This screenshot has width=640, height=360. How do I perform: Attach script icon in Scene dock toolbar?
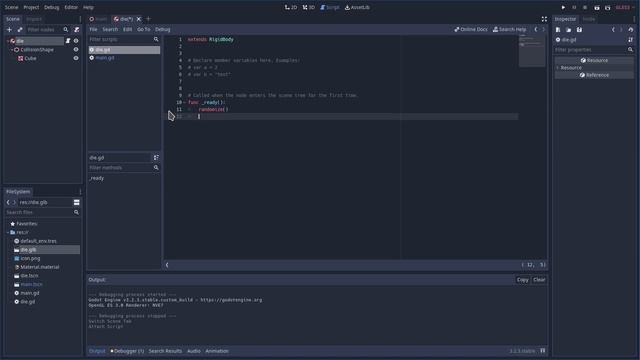click(76, 29)
